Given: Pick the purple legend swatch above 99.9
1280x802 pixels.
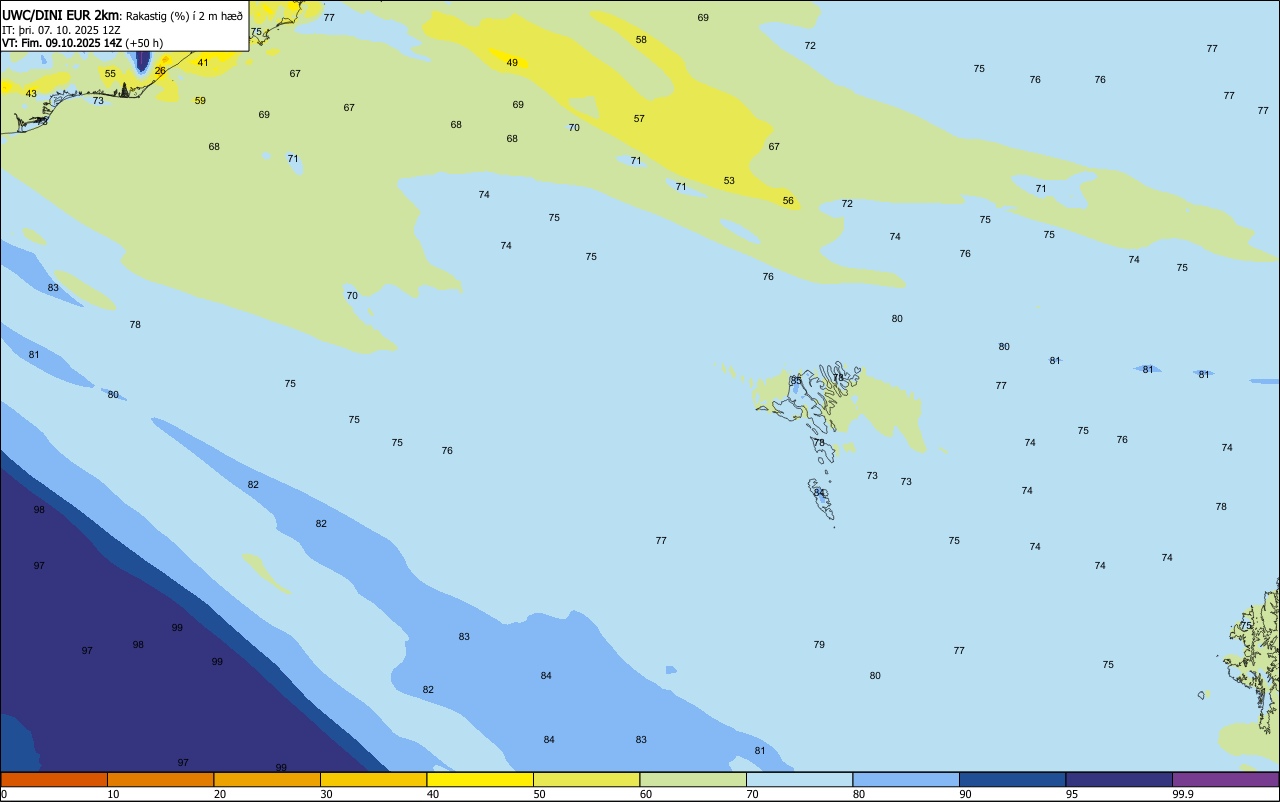Looking at the screenshot, I should (x=1225, y=779).
